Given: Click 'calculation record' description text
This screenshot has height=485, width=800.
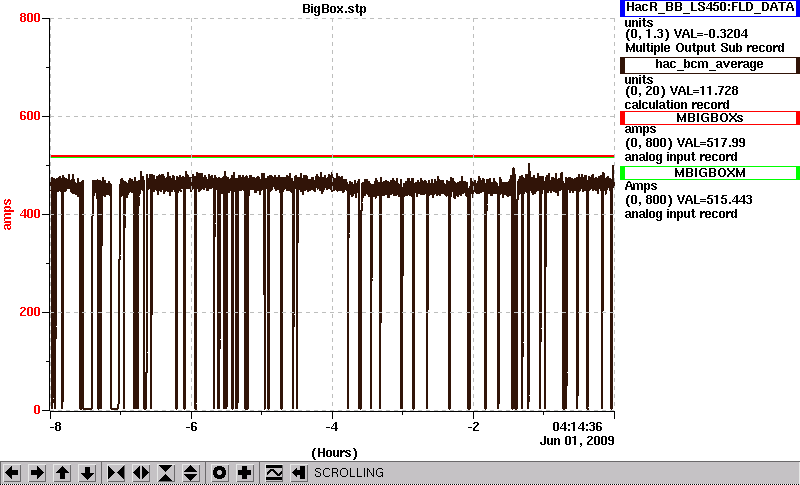Looking at the screenshot, I should 677,105.
